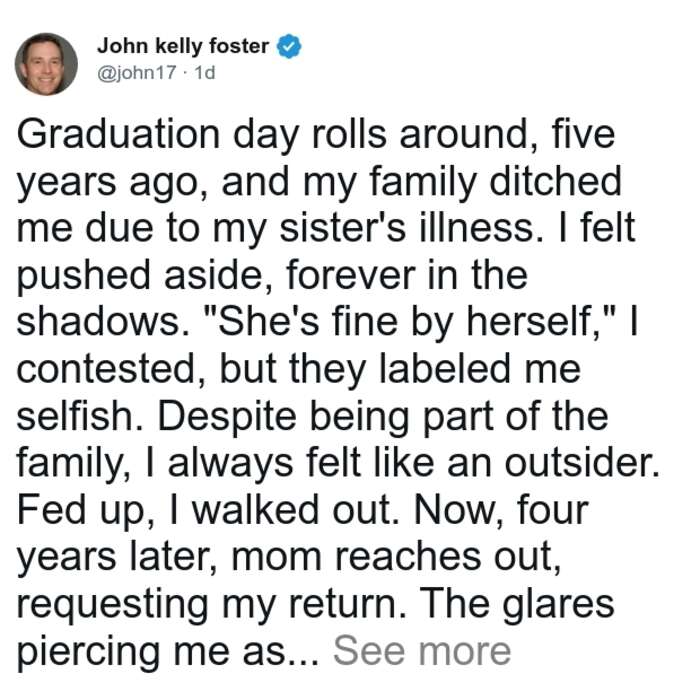Image resolution: width=700 pixels, height=700 pixels.
Task: Click the word Graduation in the post
Action: point(118,135)
